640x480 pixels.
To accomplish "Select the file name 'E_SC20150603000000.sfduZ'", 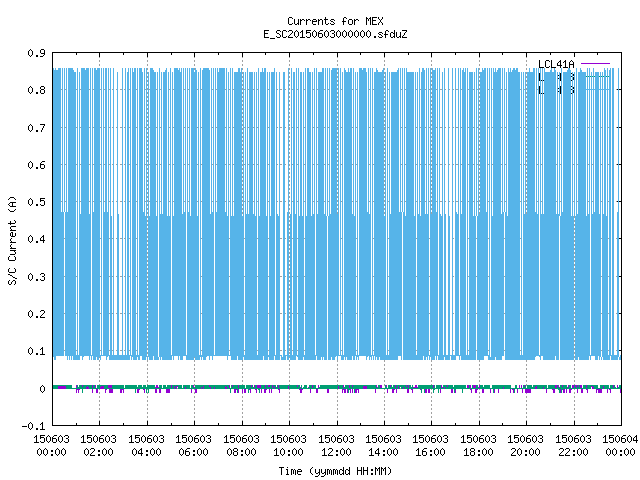I will (335, 34).
